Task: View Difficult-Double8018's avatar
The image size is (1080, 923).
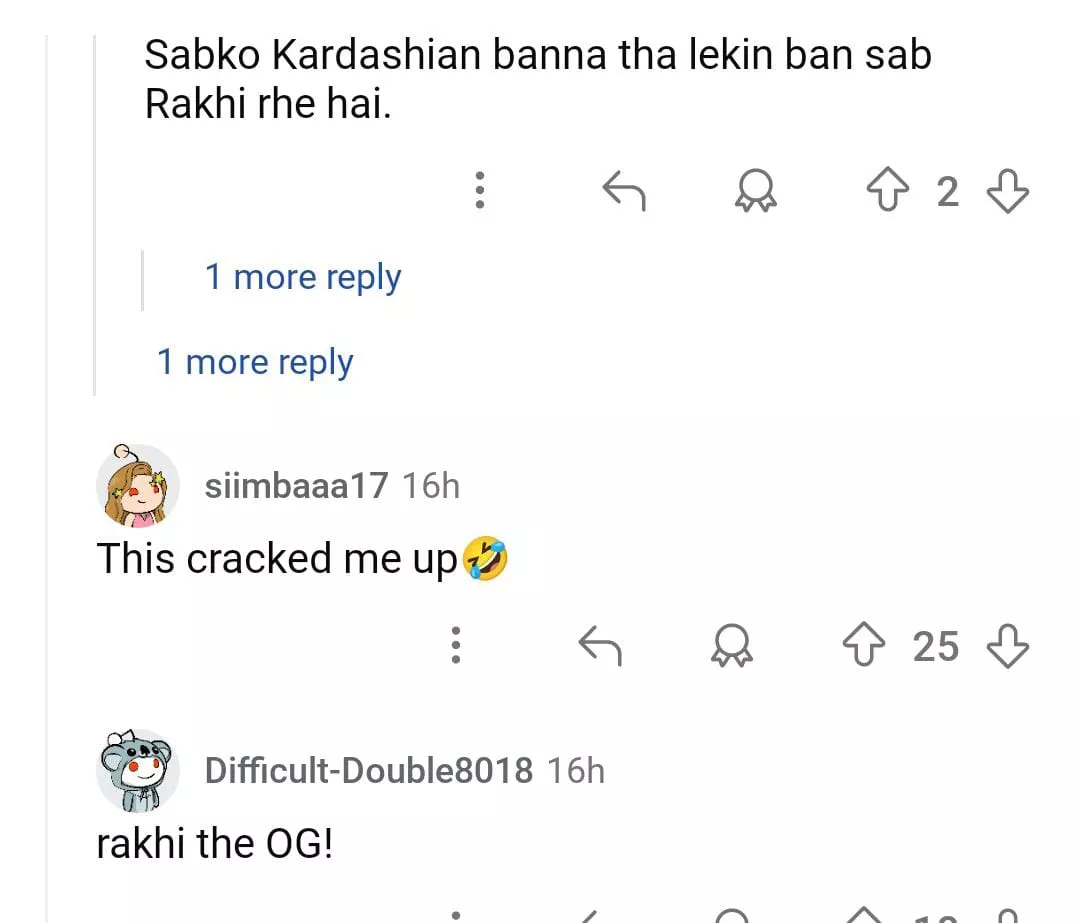Action: pos(137,770)
